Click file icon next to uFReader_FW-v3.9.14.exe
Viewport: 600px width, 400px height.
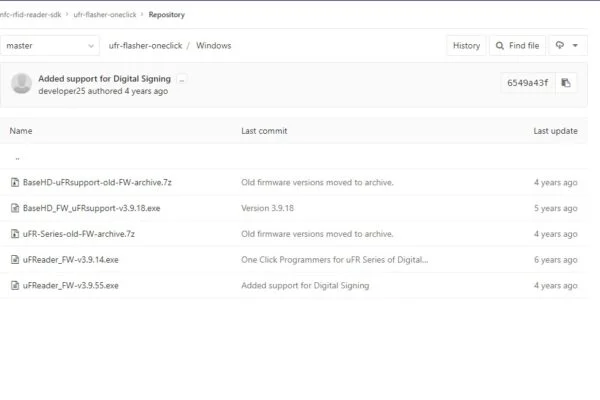tap(15, 260)
